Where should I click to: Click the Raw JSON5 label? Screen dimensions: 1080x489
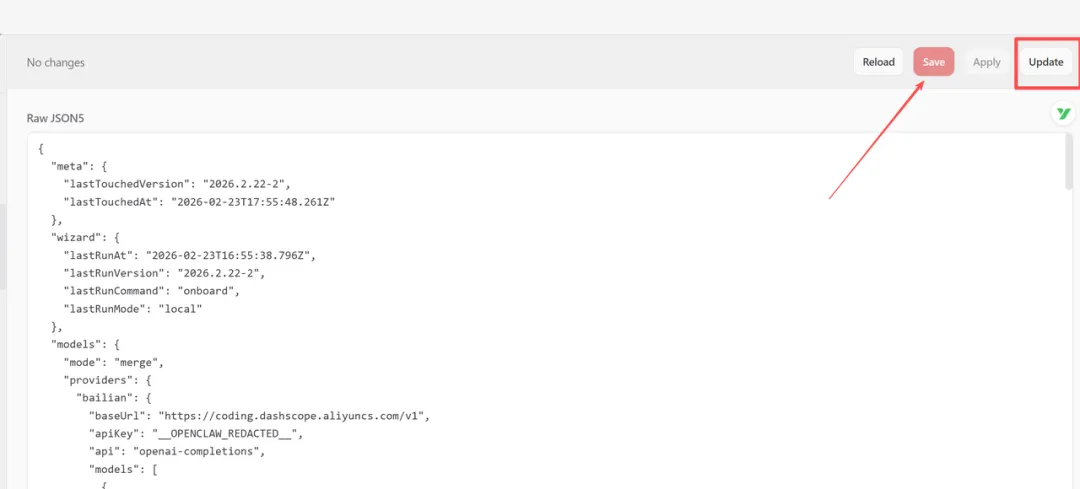pos(55,118)
